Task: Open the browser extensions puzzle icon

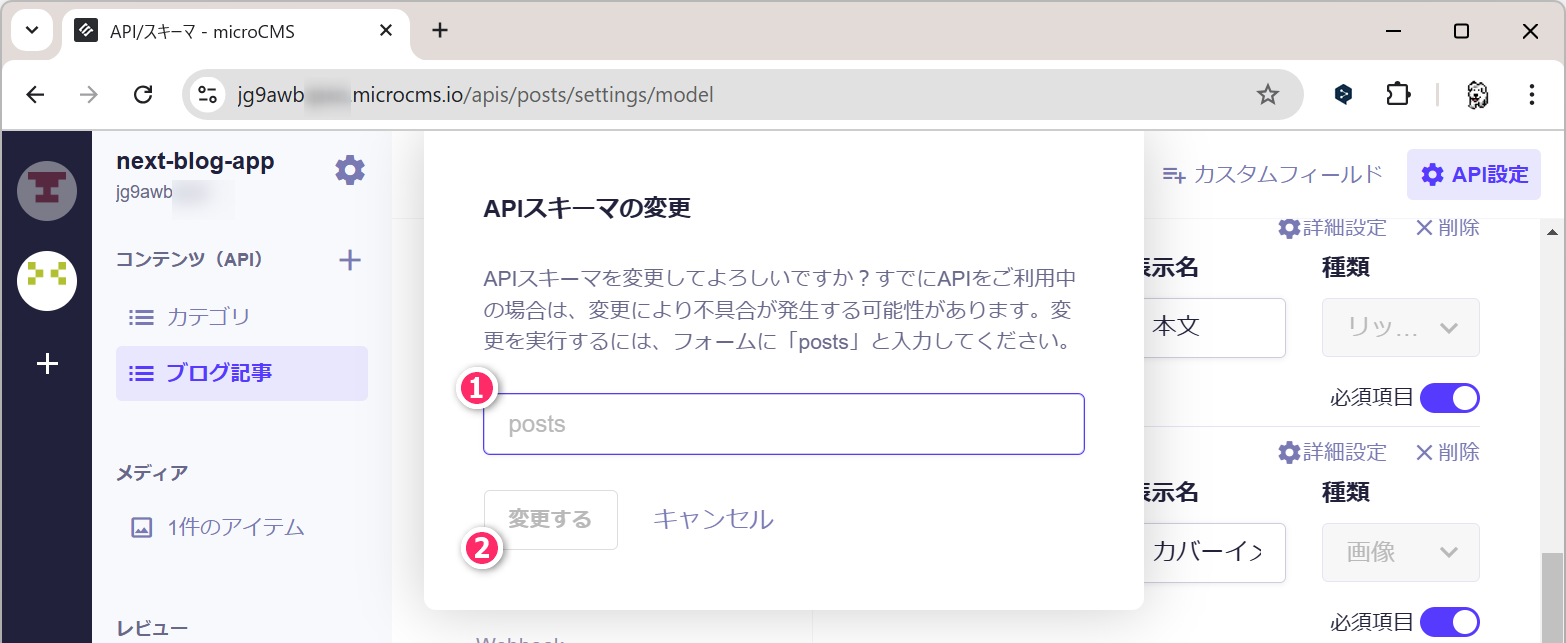Action: point(1398,95)
